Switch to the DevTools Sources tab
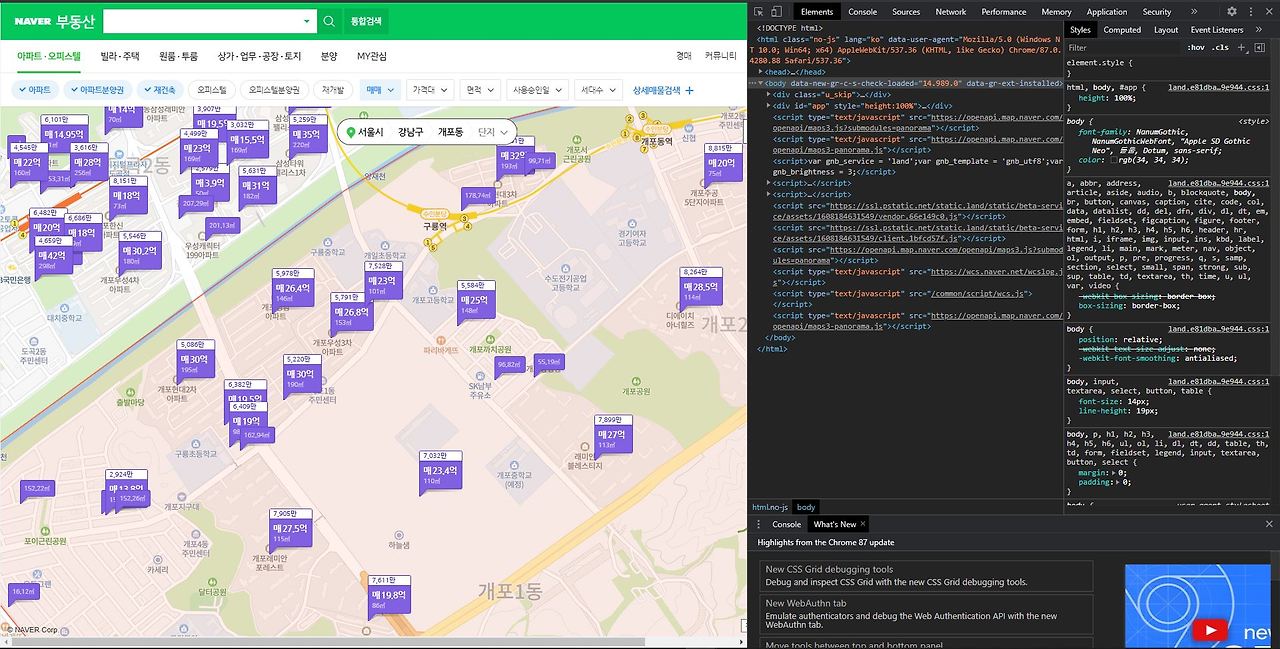Screen dimensions: 1280x649 click(x=906, y=12)
